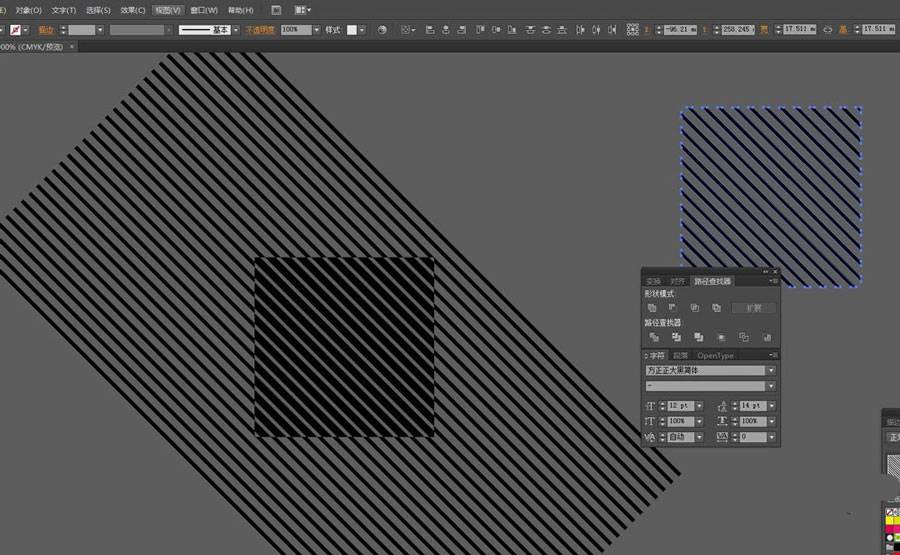Select the Exclude shape mode icon
The width and height of the screenshot is (900, 555).
716,308
